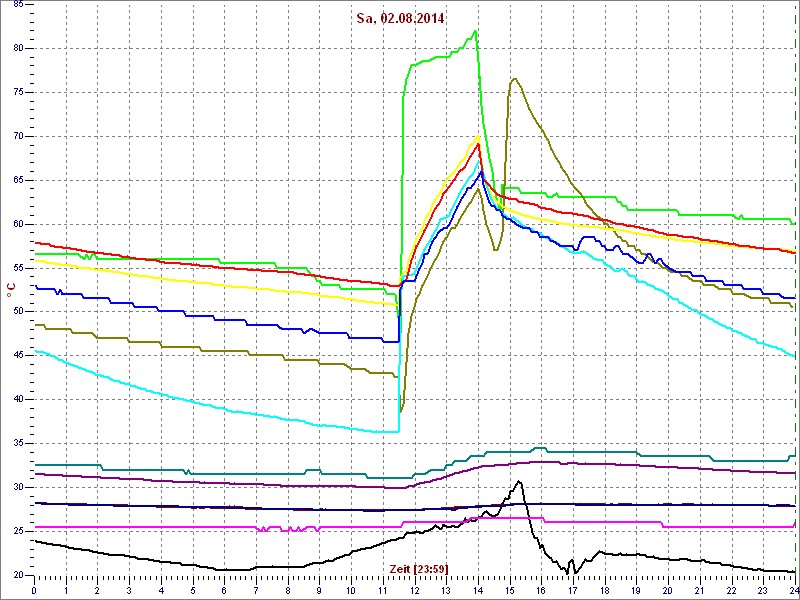The width and height of the screenshot is (800, 600).
Task: Click the olive curve's peak near 76°C
Action: tap(514, 79)
